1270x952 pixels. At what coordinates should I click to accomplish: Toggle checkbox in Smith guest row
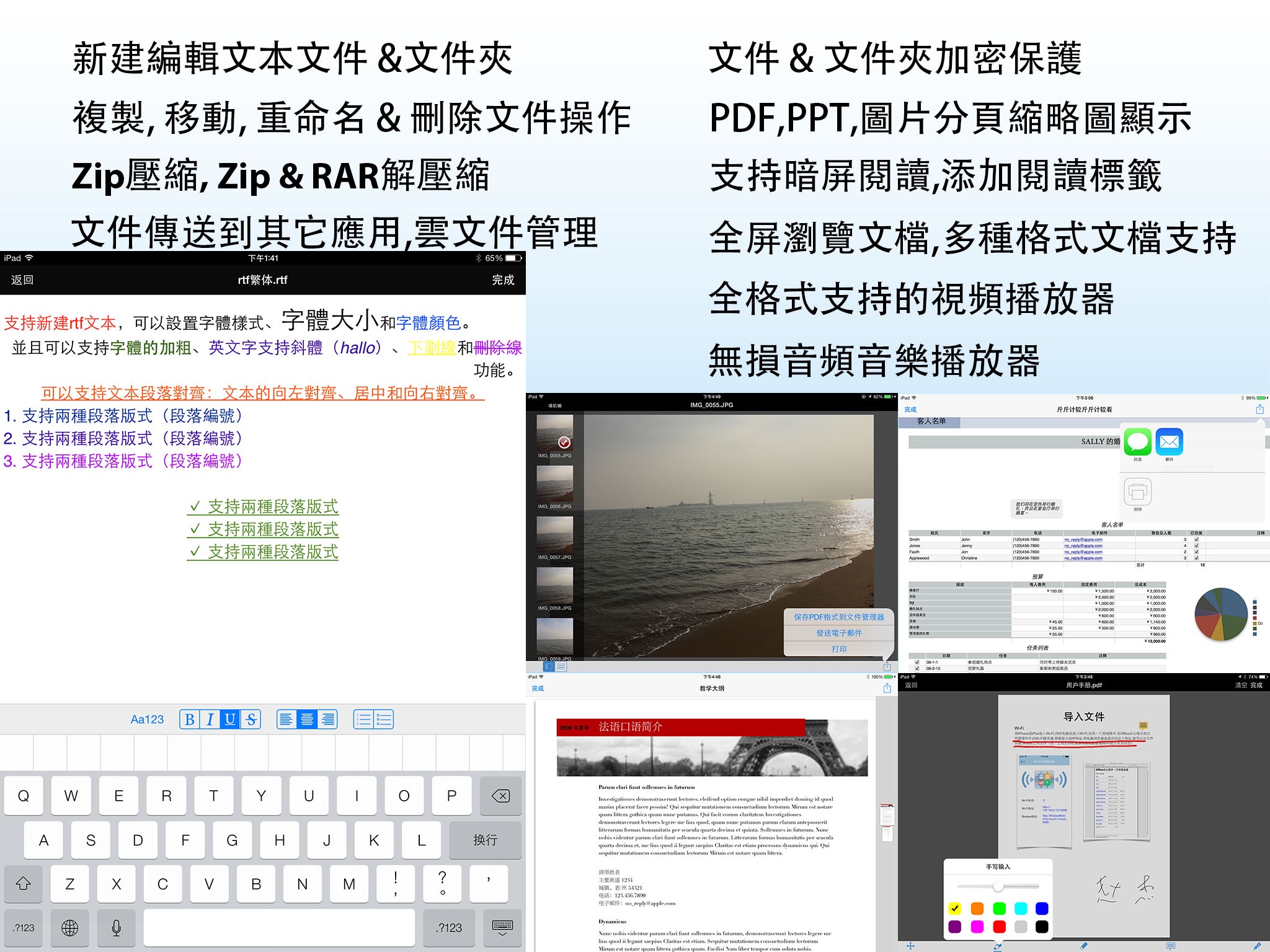click(1196, 539)
